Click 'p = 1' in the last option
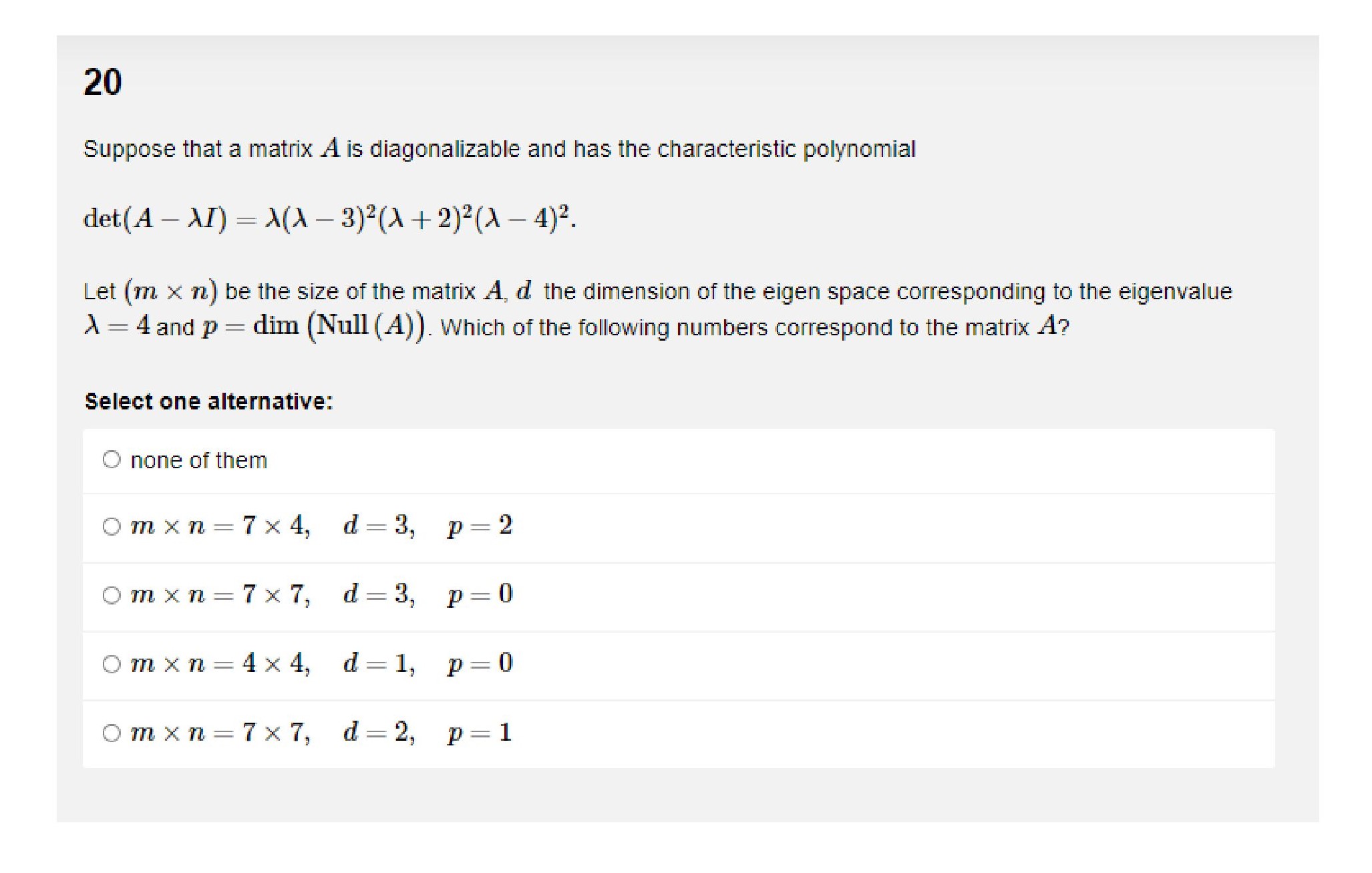The height and width of the screenshot is (873, 1372). [x=480, y=733]
